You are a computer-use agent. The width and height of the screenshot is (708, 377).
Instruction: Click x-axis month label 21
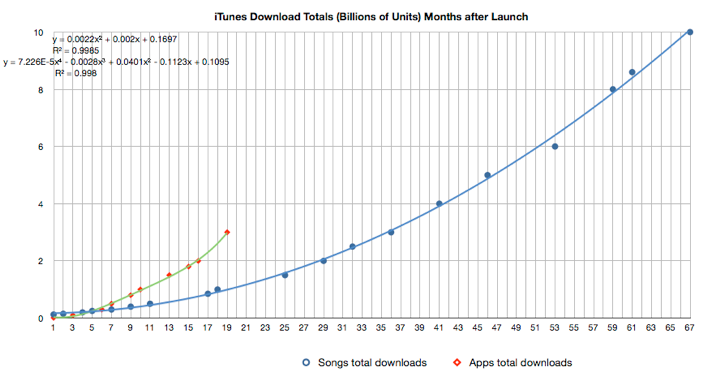[246, 328]
